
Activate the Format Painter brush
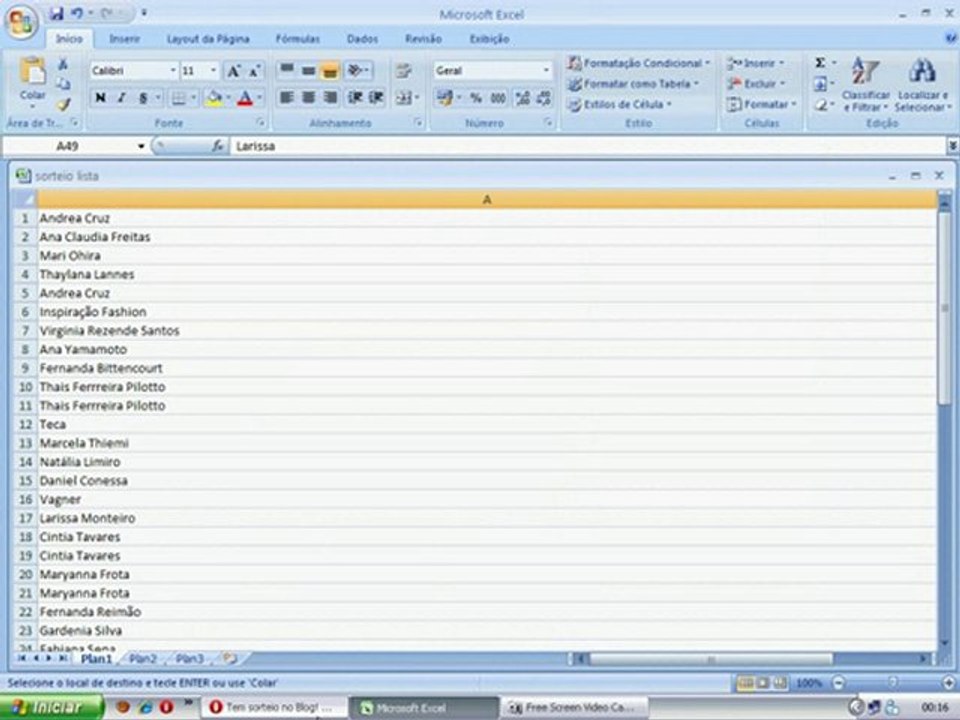63,104
